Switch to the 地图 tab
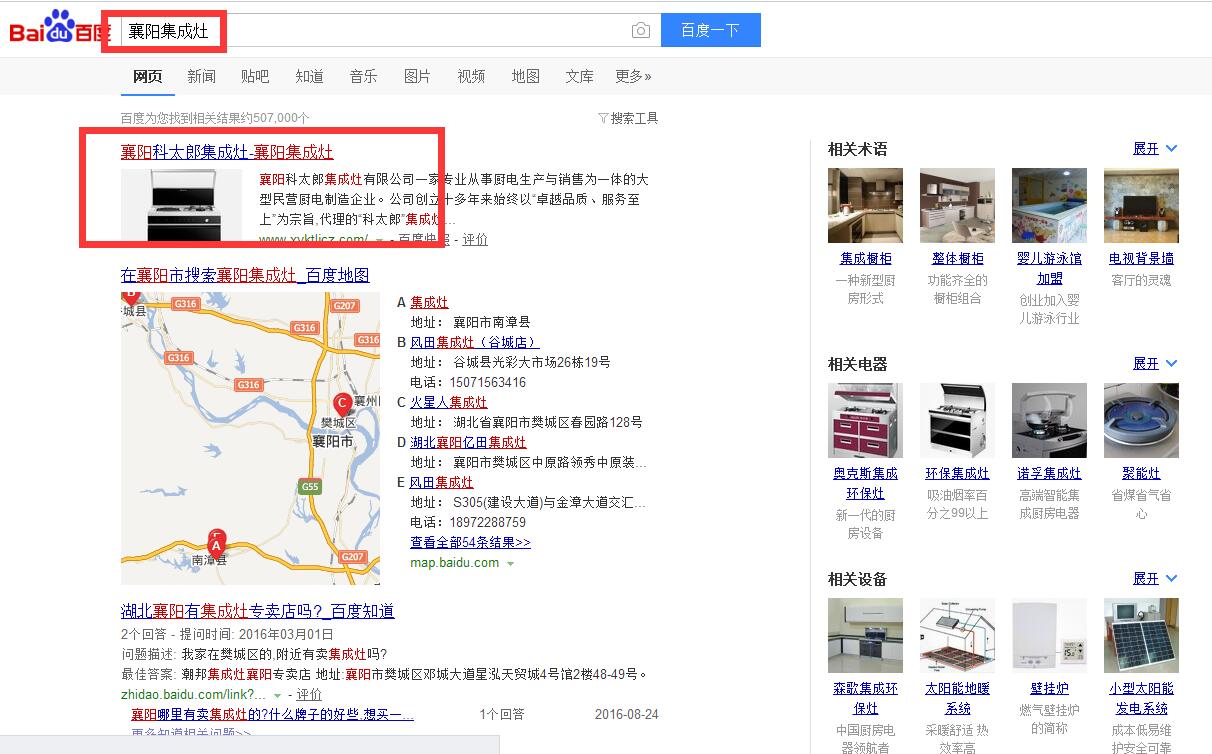This screenshot has height=754, width=1212. tap(525, 76)
